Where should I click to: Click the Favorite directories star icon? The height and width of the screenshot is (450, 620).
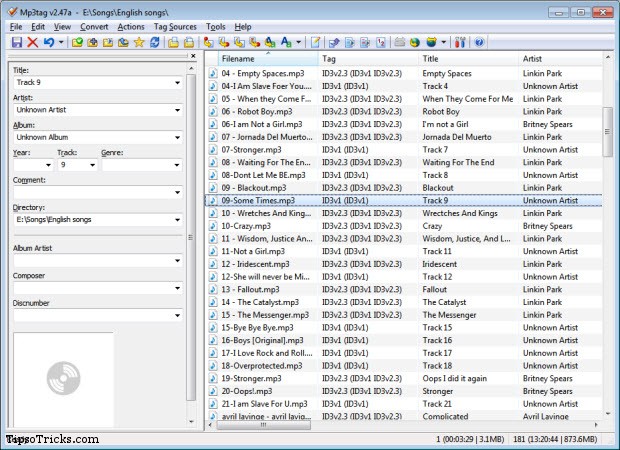[139, 42]
